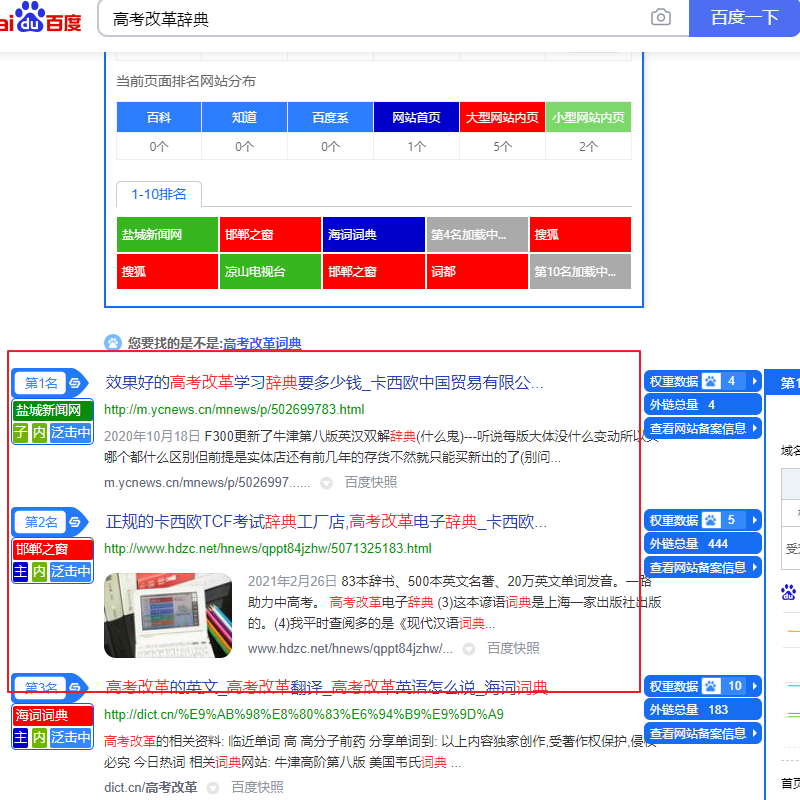This screenshot has width=800, height=800.
Task: Expand the 权重数据 5 arrow
Action: (x=754, y=520)
